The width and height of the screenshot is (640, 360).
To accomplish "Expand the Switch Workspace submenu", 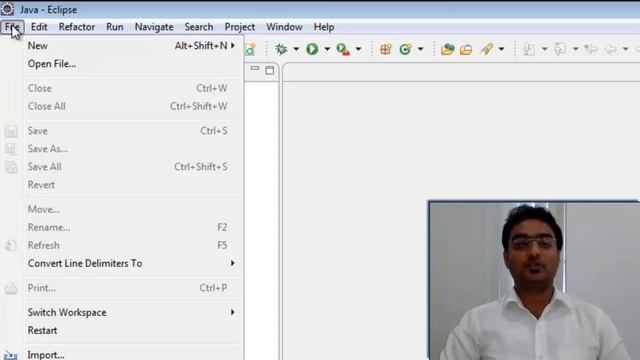I will 233,312.
